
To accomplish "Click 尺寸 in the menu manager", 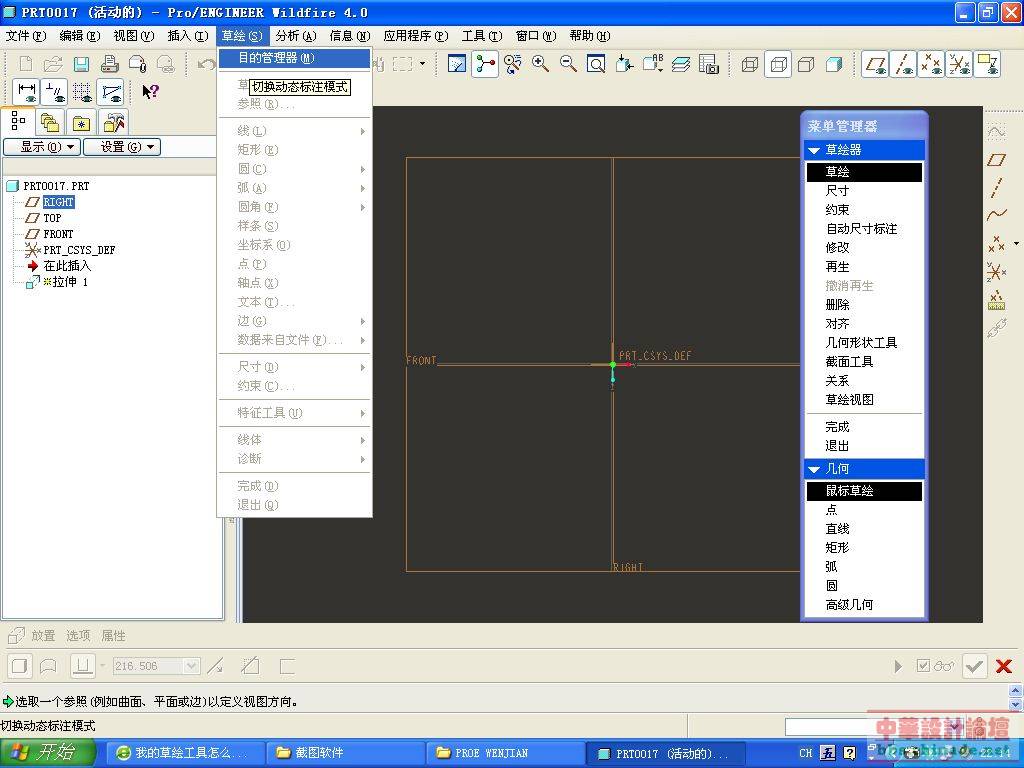I will [837, 191].
